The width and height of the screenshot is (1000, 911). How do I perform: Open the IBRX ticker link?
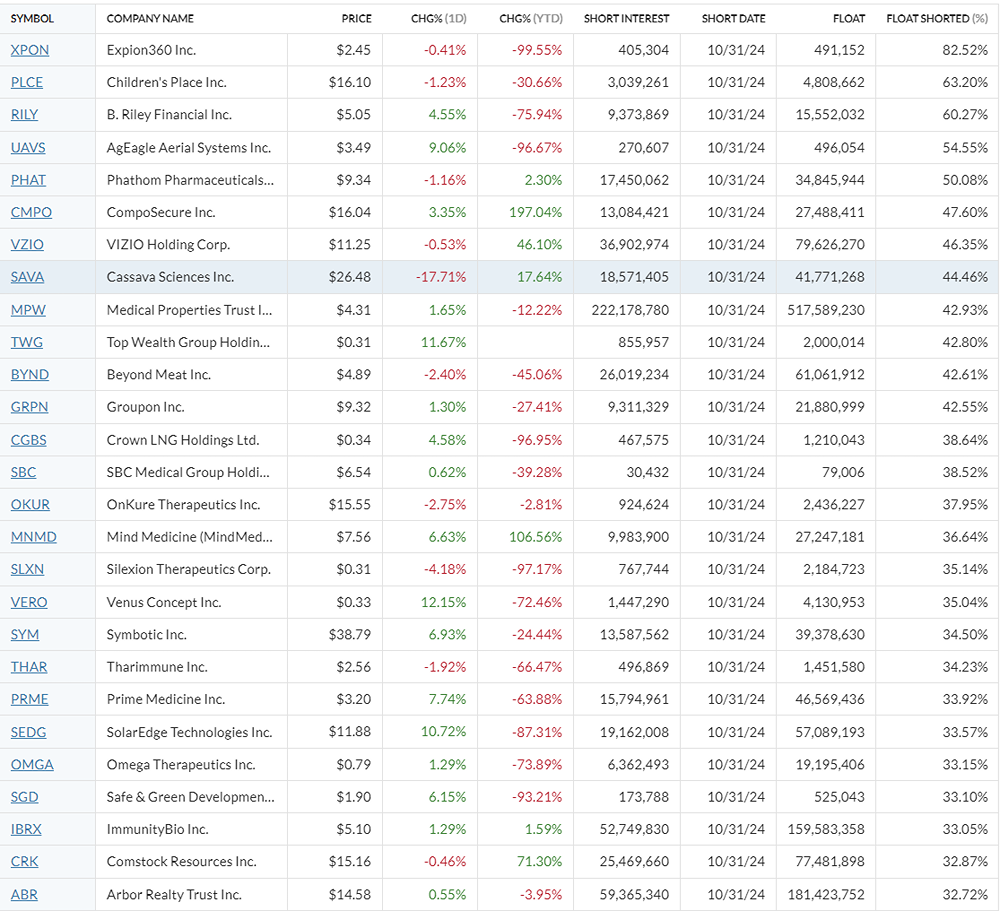coord(26,829)
